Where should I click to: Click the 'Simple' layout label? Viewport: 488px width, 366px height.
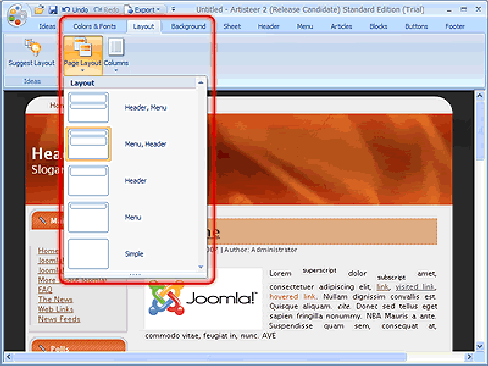click(134, 254)
